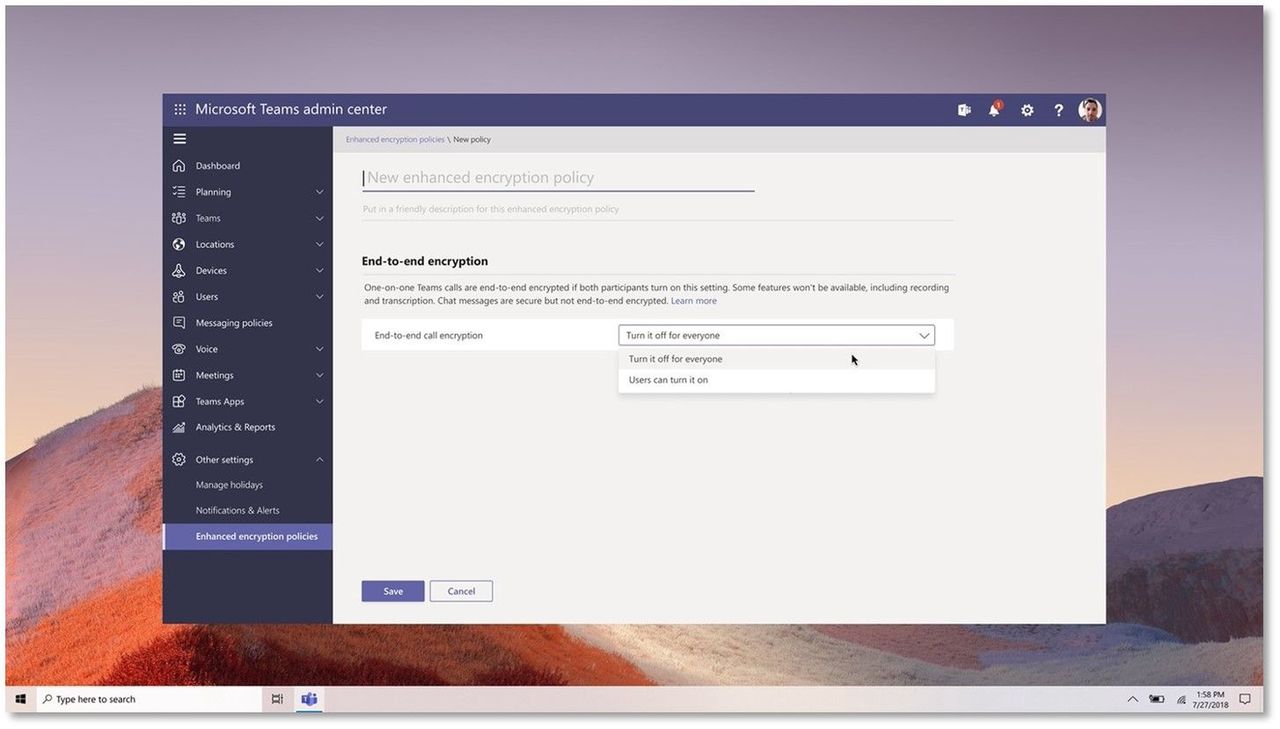Open notifications bell in header

pyautogui.click(x=995, y=110)
